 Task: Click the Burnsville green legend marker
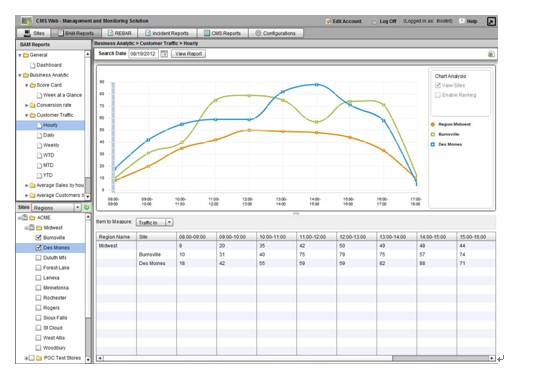tap(433, 134)
